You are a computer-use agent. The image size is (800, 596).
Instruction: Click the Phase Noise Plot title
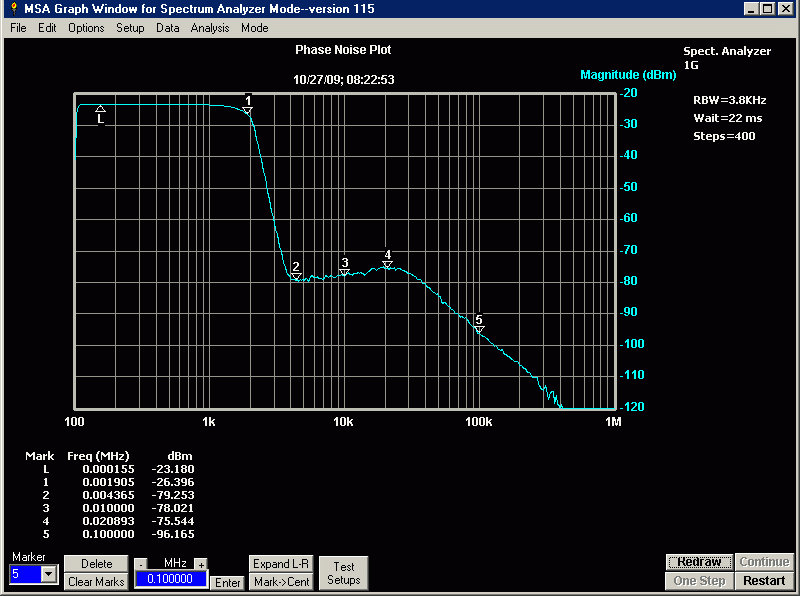coord(343,50)
